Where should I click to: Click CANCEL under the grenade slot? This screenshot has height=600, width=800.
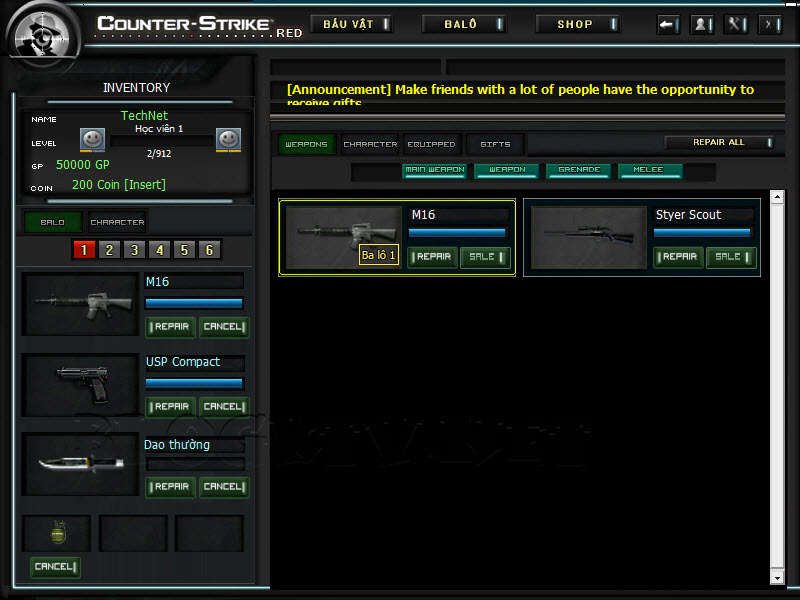point(55,567)
